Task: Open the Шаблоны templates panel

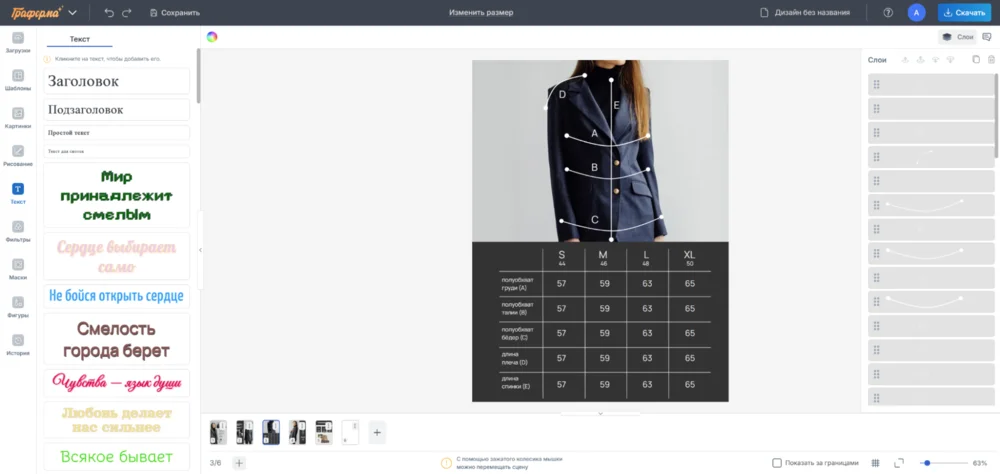Action: coord(18,80)
